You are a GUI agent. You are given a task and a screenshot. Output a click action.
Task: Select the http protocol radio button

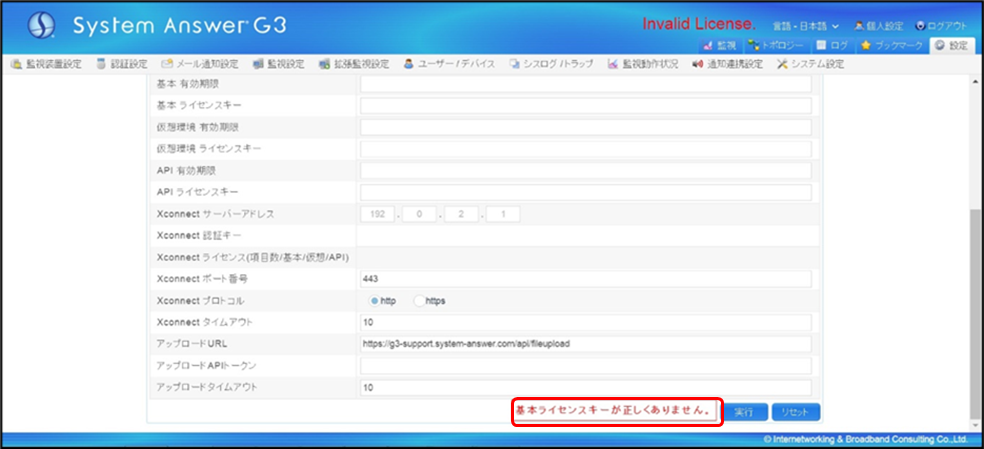pyautogui.click(x=374, y=300)
